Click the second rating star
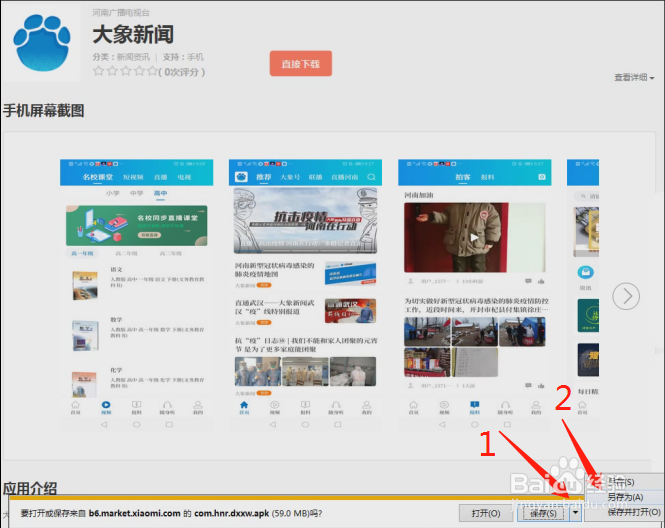The image size is (665, 528). point(112,71)
